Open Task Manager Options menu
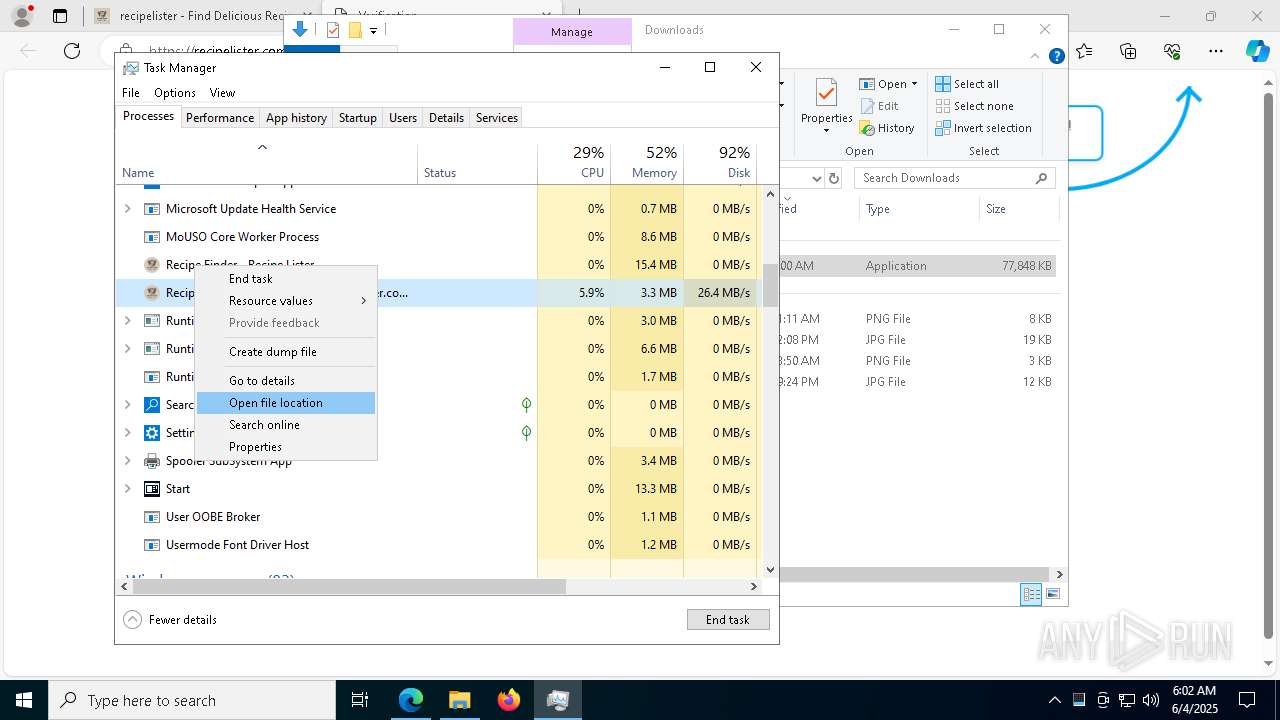The height and width of the screenshot is (720, 1280). pyautogui.click(x=175, y=92)
